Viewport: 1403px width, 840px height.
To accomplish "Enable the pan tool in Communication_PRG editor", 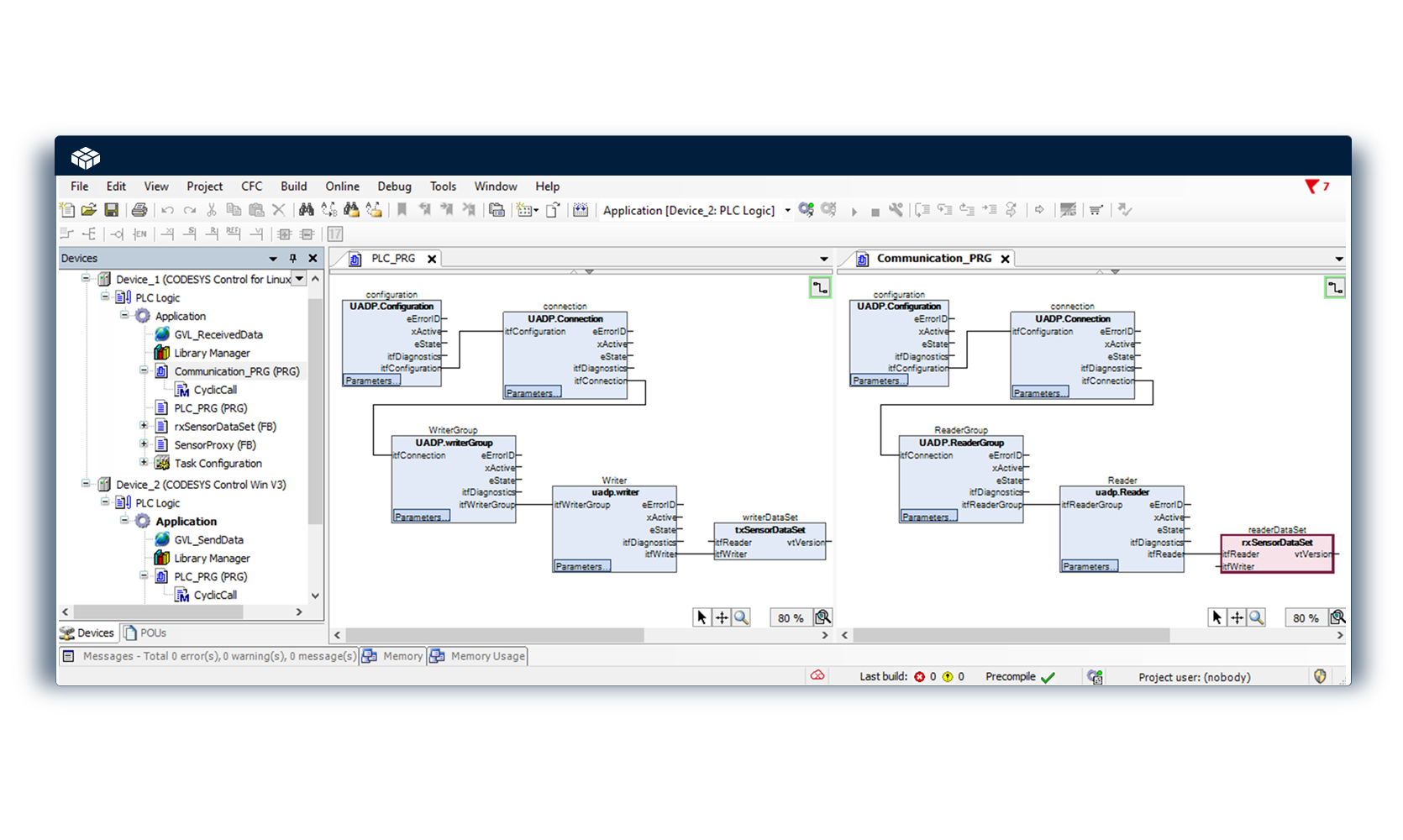I will 1237,617.
